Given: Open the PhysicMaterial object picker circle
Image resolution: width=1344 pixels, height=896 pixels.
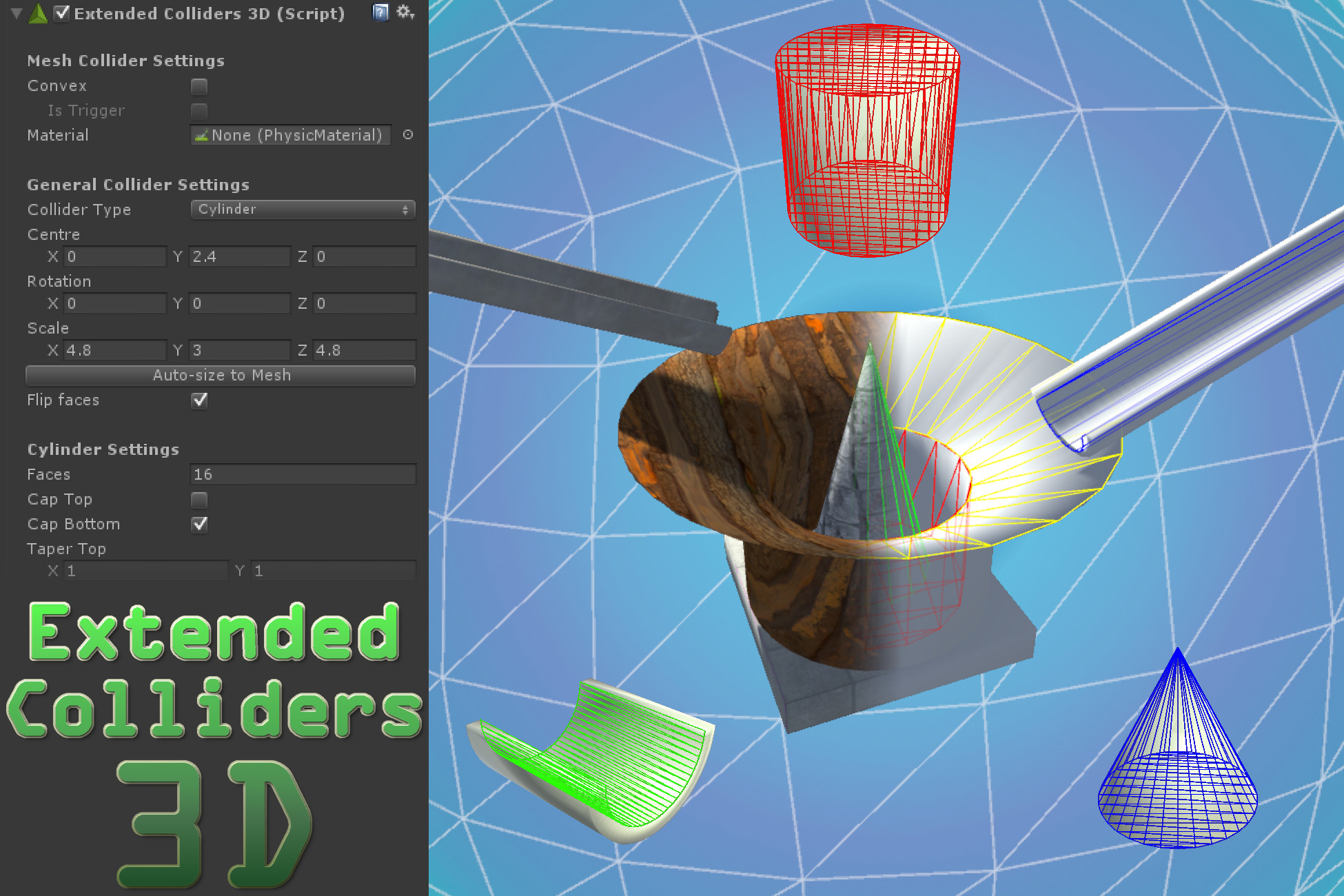Looking at the screenshot, I should click(408, 135).
